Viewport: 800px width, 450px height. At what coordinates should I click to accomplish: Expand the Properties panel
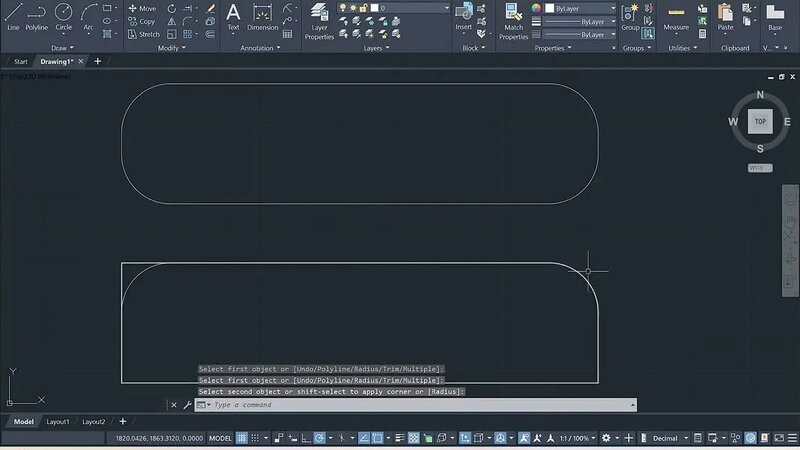(x=553, y=48)
